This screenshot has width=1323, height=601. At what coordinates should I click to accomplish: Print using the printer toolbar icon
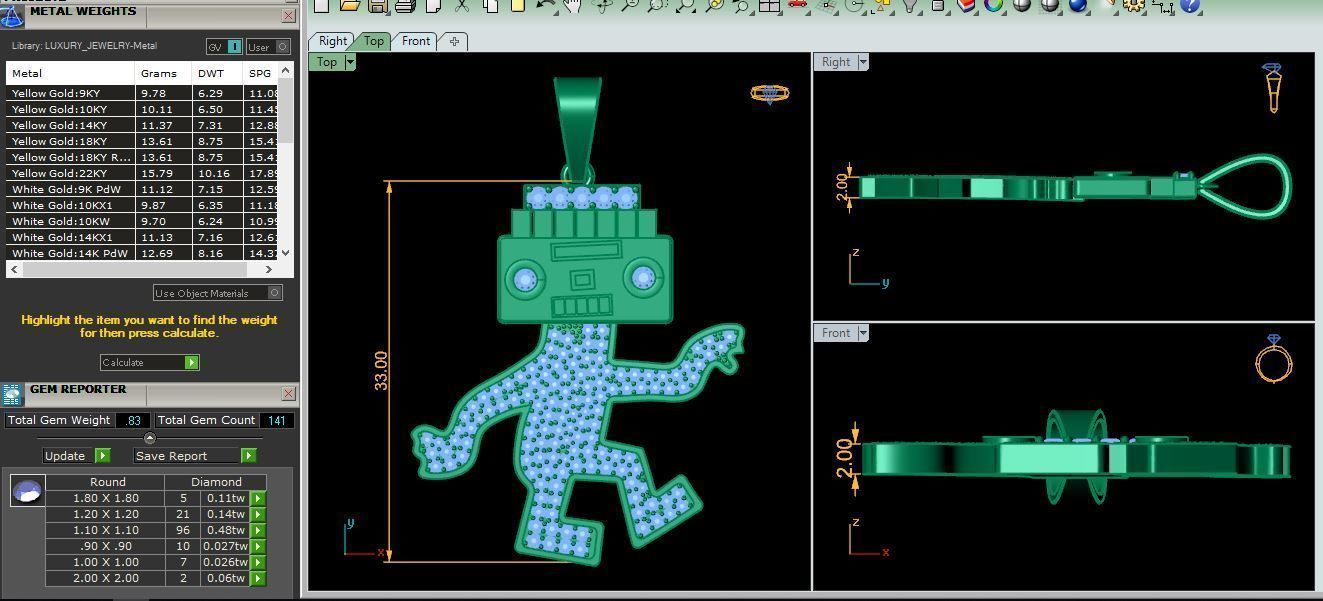pyautogui.click(x=405, y=5)
